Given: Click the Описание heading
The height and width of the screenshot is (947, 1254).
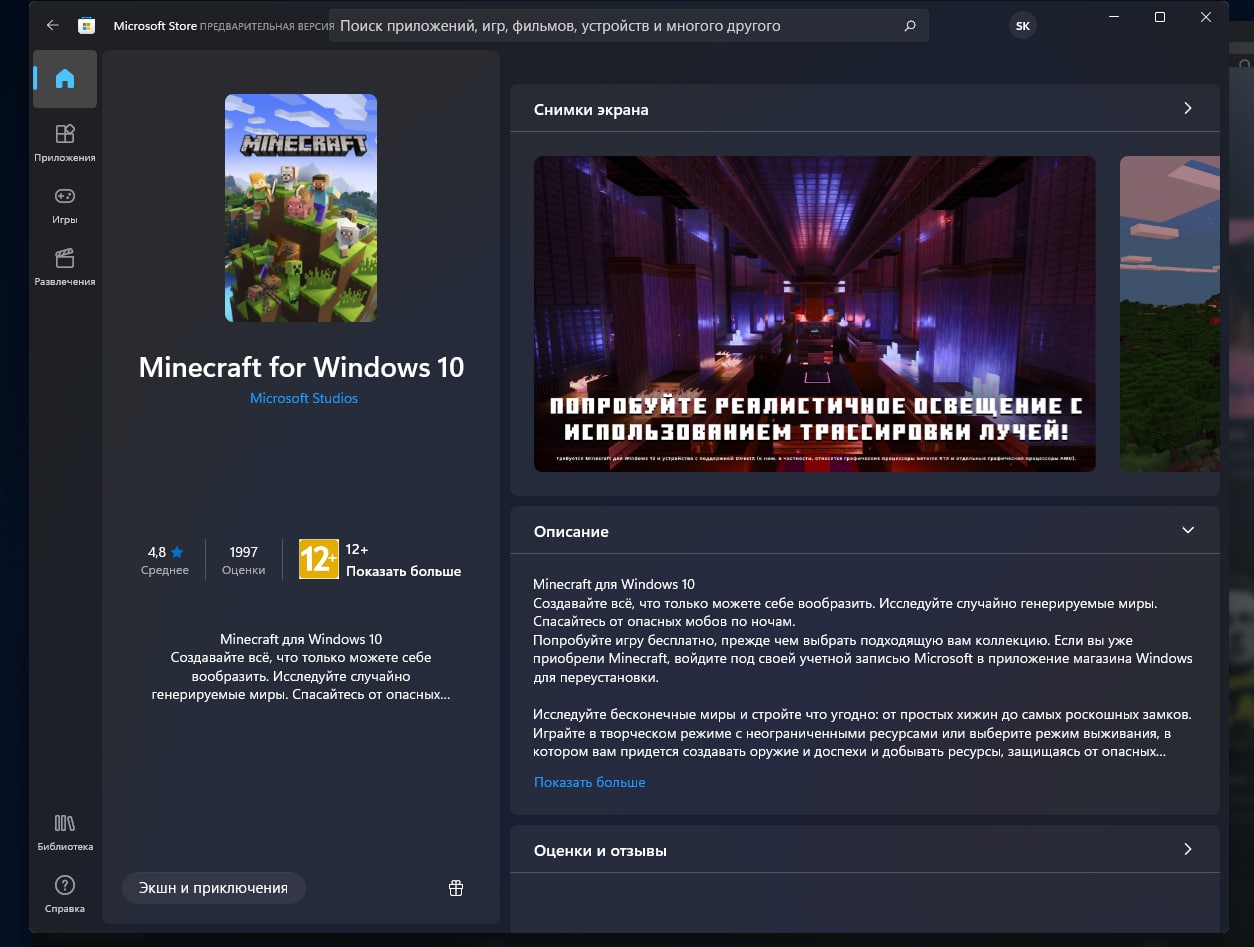Looking at the screenshot, I should (571, 532).
